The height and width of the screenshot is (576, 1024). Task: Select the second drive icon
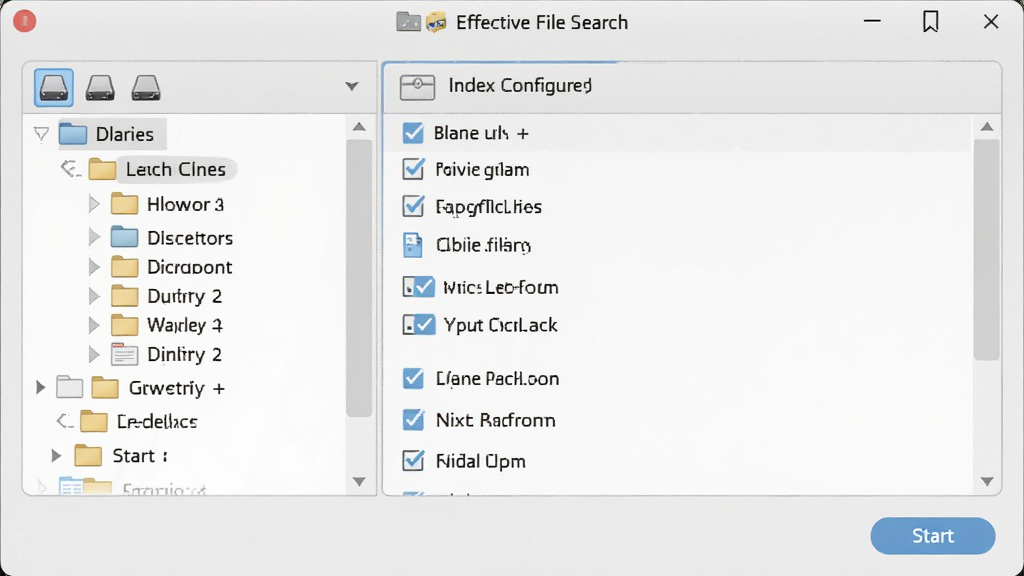pos(100,88)
